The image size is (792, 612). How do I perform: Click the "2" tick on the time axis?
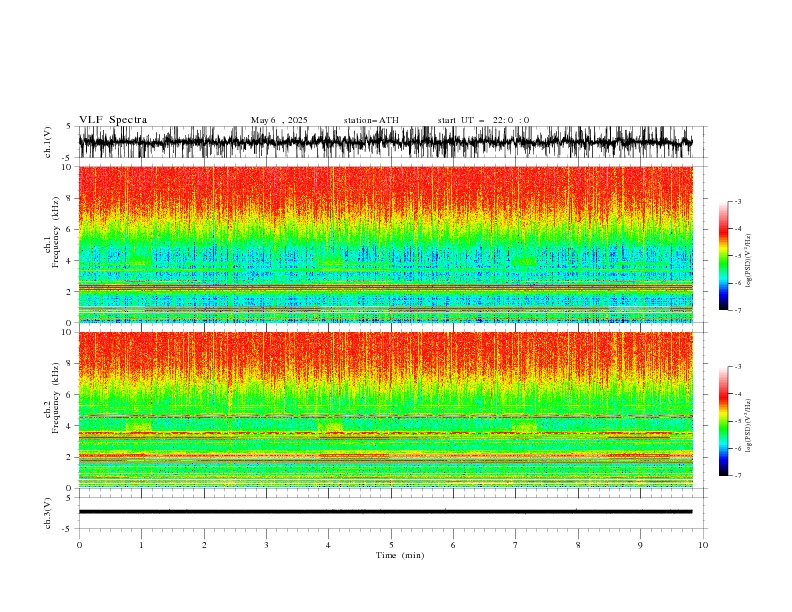[x=204, y=545]
